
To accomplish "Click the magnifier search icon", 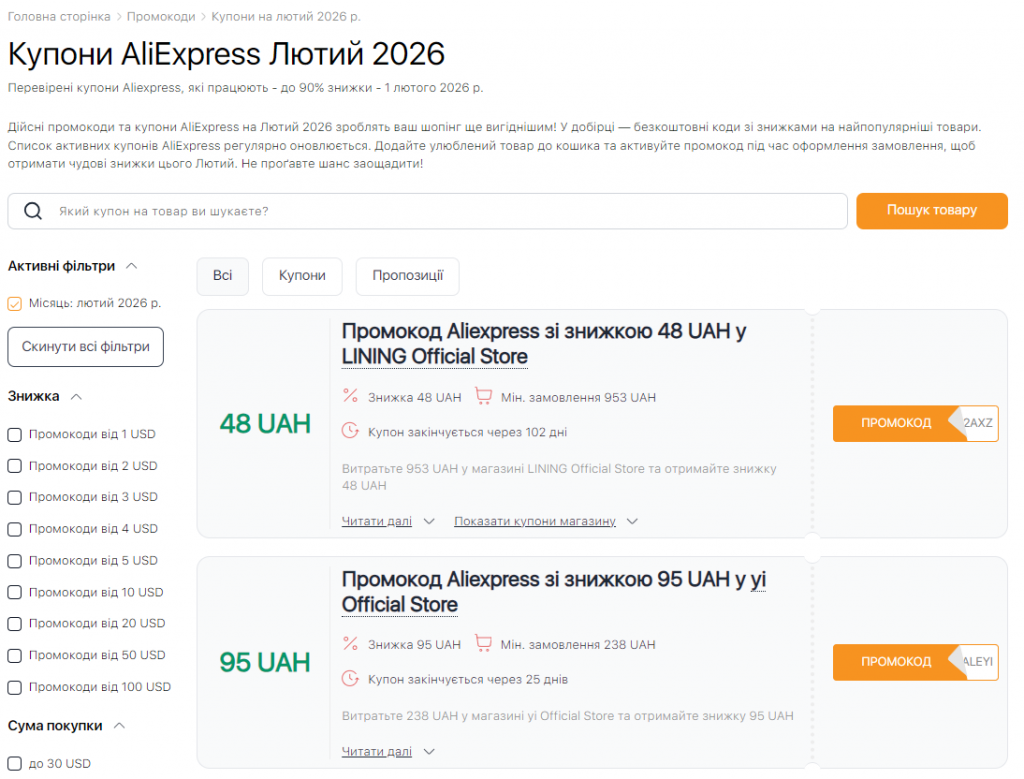I will [x=33, y=211].
